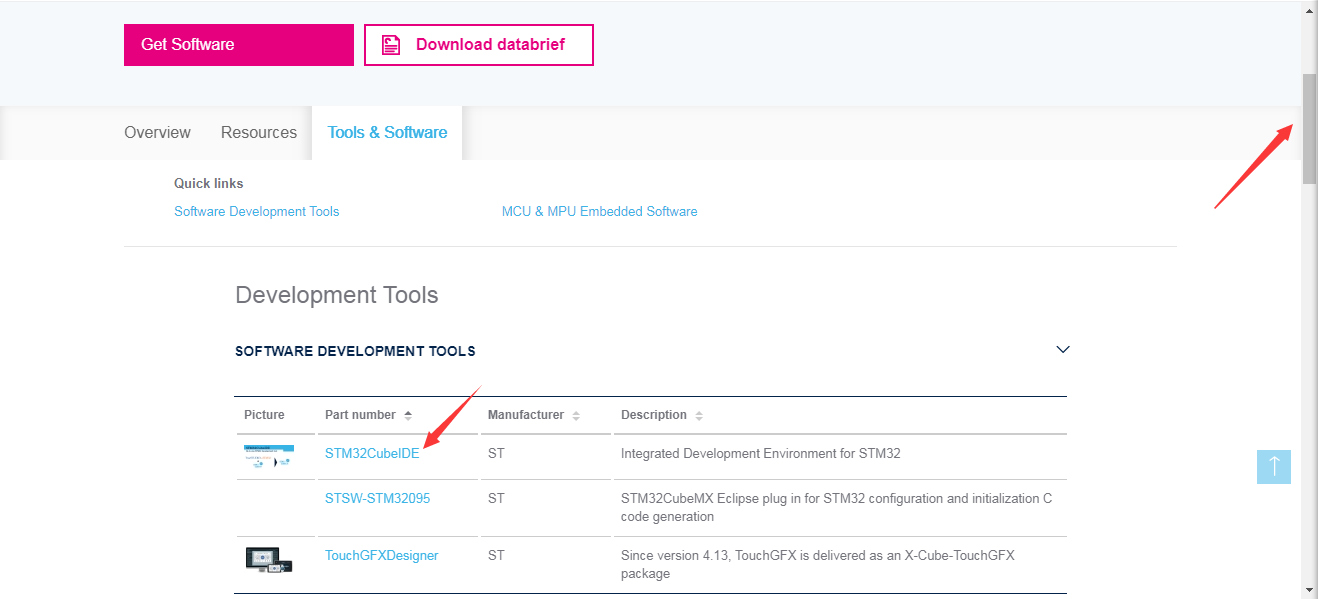Click the Download databrief button

[x=479, y=45]
